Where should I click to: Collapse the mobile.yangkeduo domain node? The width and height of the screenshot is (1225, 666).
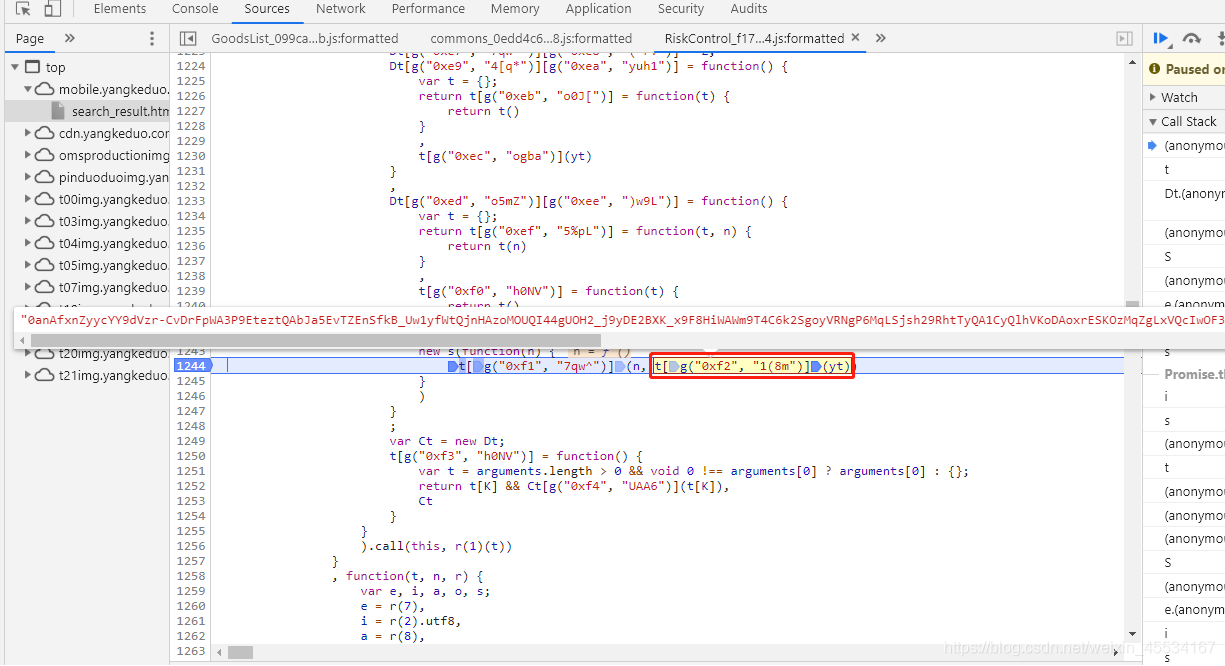(x=28, y=89)
